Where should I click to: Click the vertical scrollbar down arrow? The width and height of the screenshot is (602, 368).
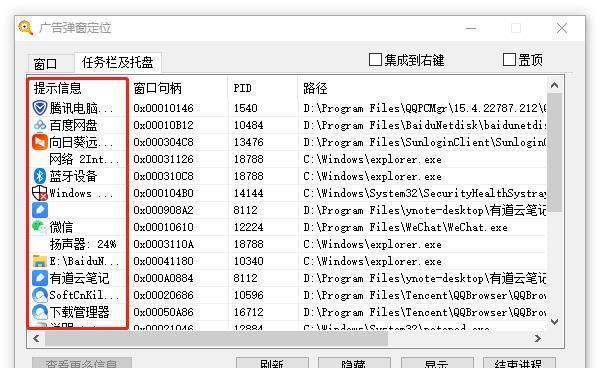point(554,322)
